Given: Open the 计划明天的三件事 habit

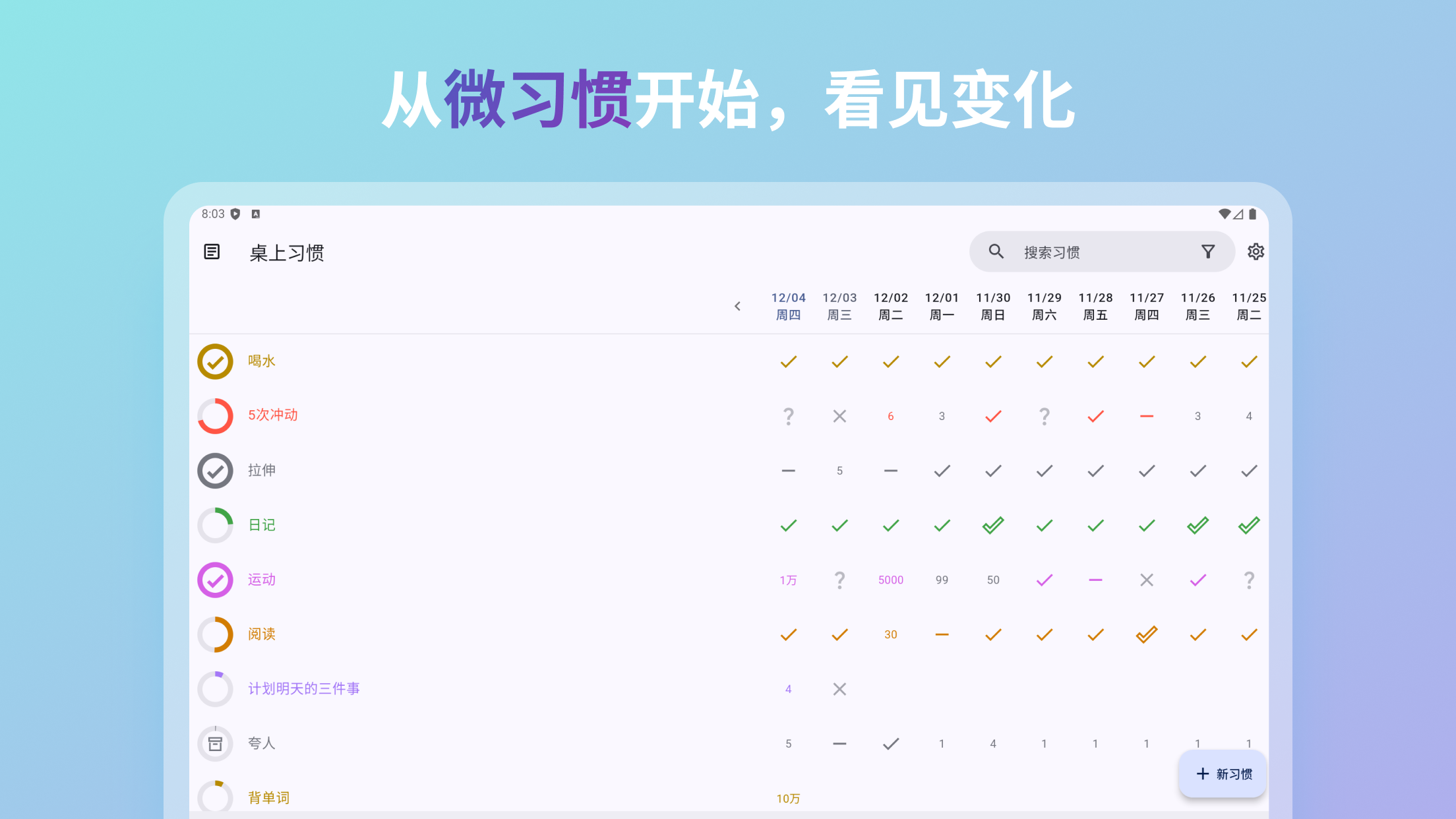Looking at the screenshot, I should (x=303, y=689).
